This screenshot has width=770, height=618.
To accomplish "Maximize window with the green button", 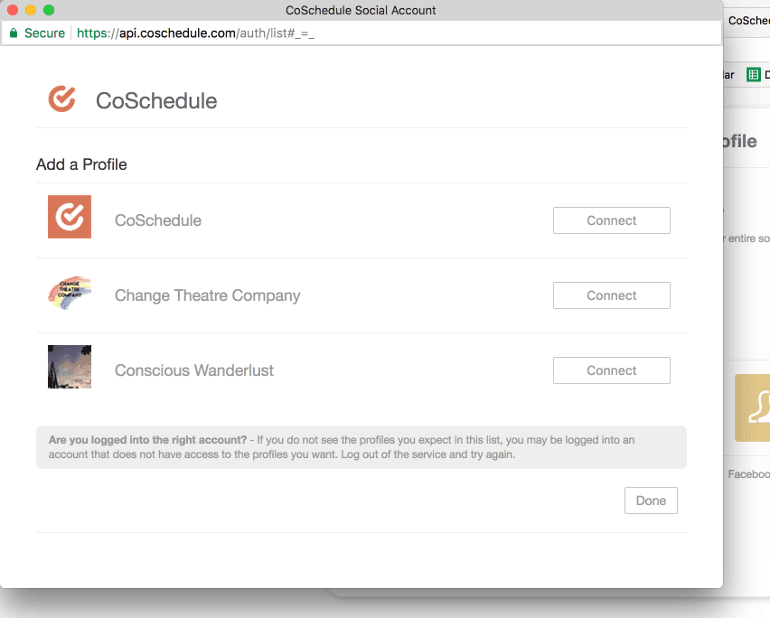I will click(x=49, y=10).
